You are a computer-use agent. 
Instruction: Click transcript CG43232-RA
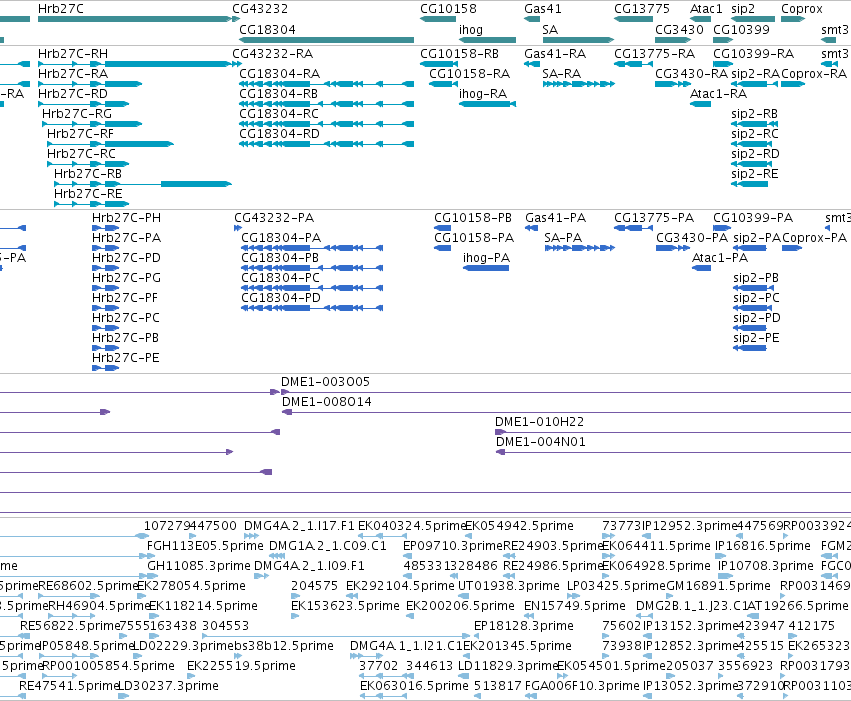(237, 64)
